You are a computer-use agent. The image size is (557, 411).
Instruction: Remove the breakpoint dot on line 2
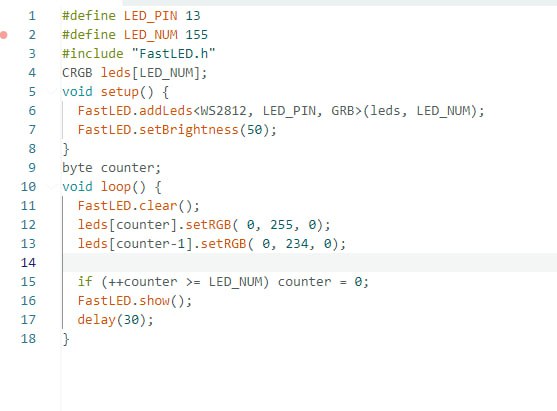tap(4, 35)
